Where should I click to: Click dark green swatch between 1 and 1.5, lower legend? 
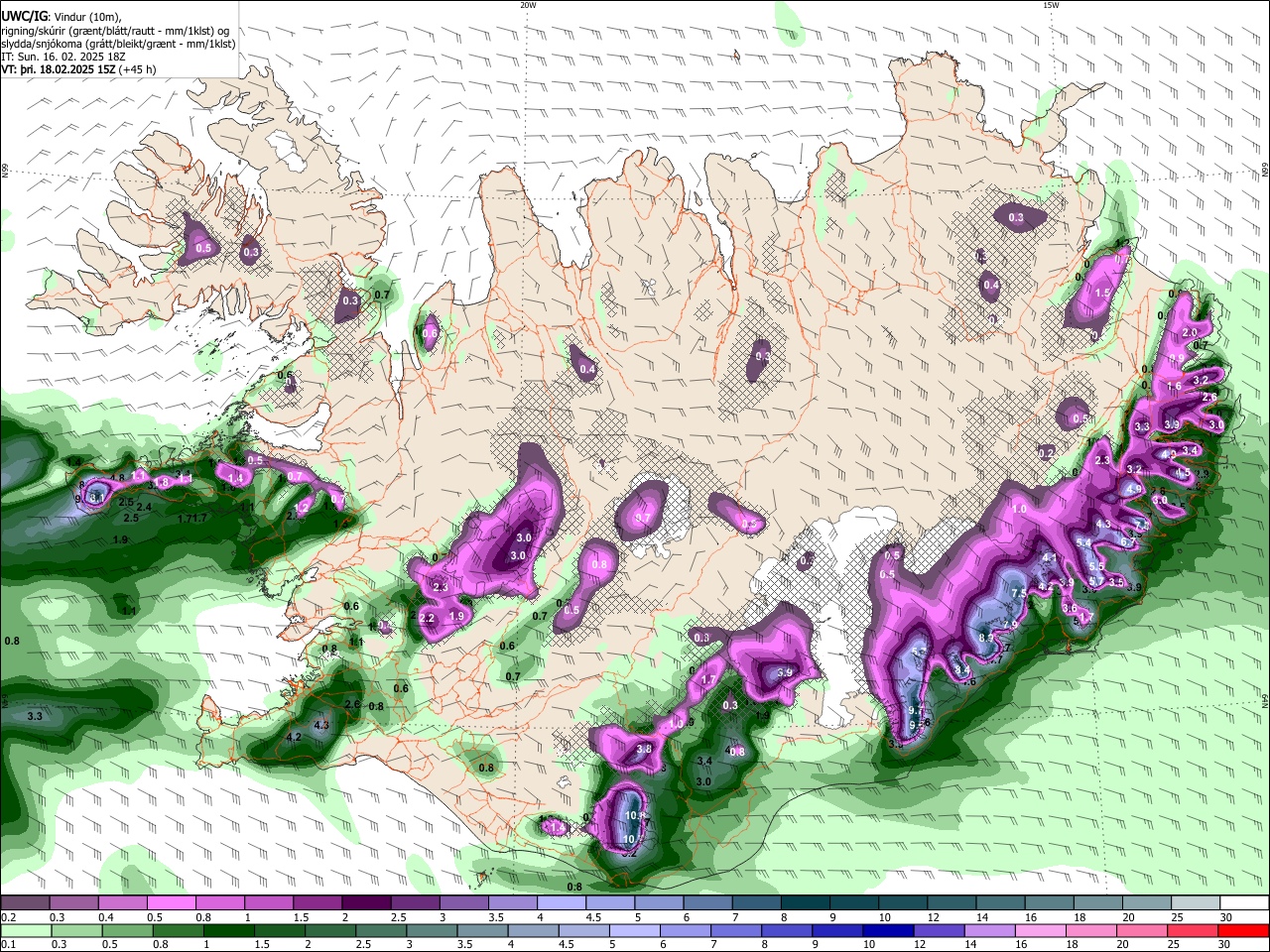(x=228, y=930)
